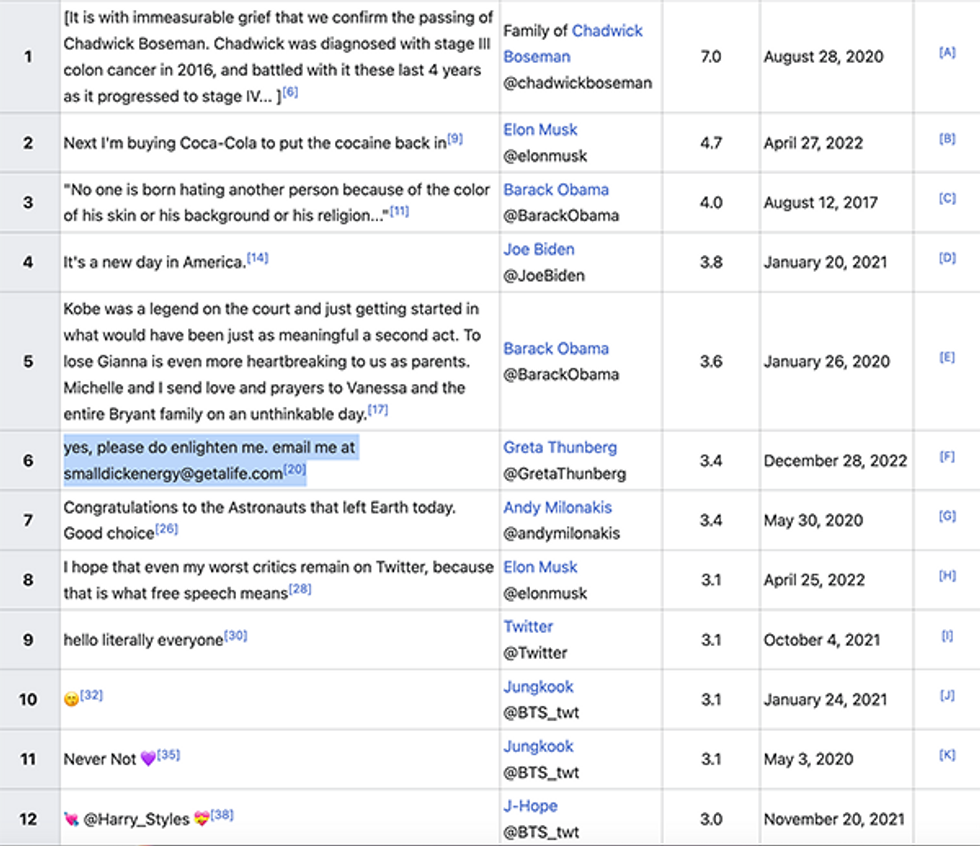Click date January 26, 2020

coord(826,361)
